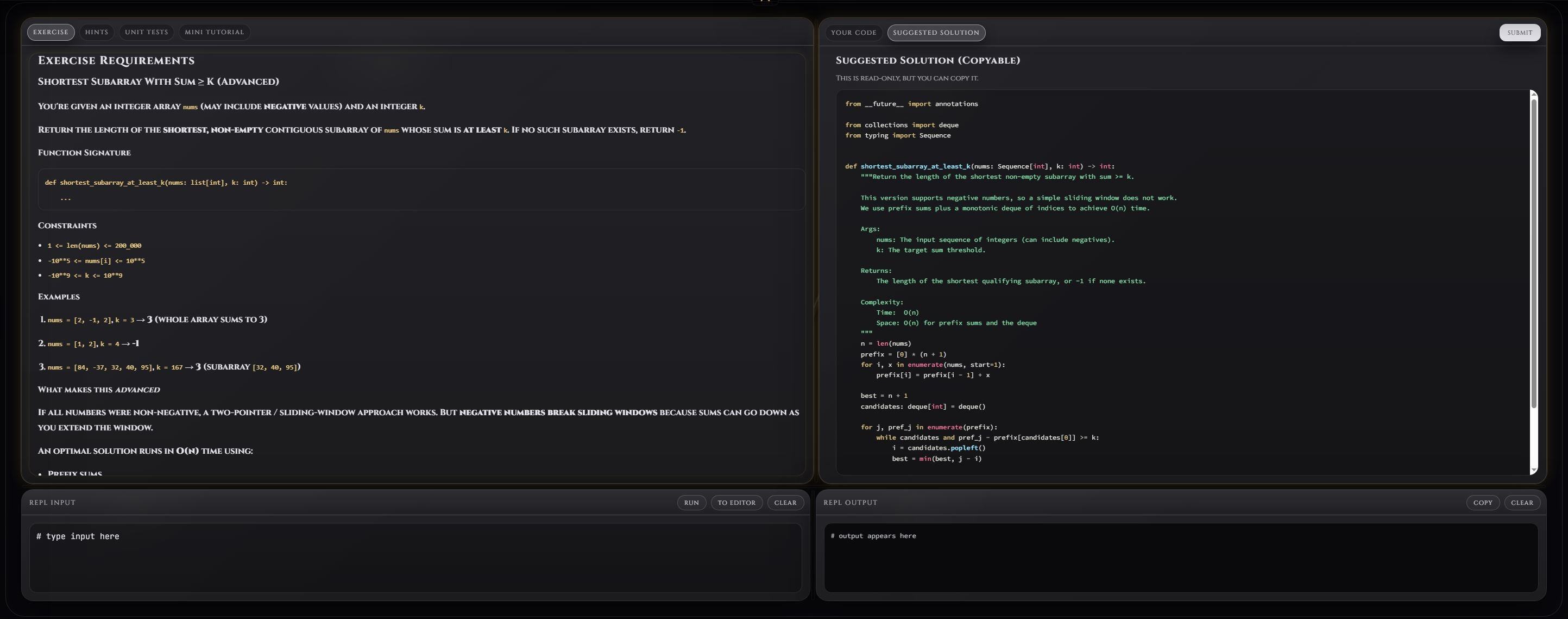Screen dimensions: 1568x619
Task: Copy the REPL output
Action: click(1482, 503)
